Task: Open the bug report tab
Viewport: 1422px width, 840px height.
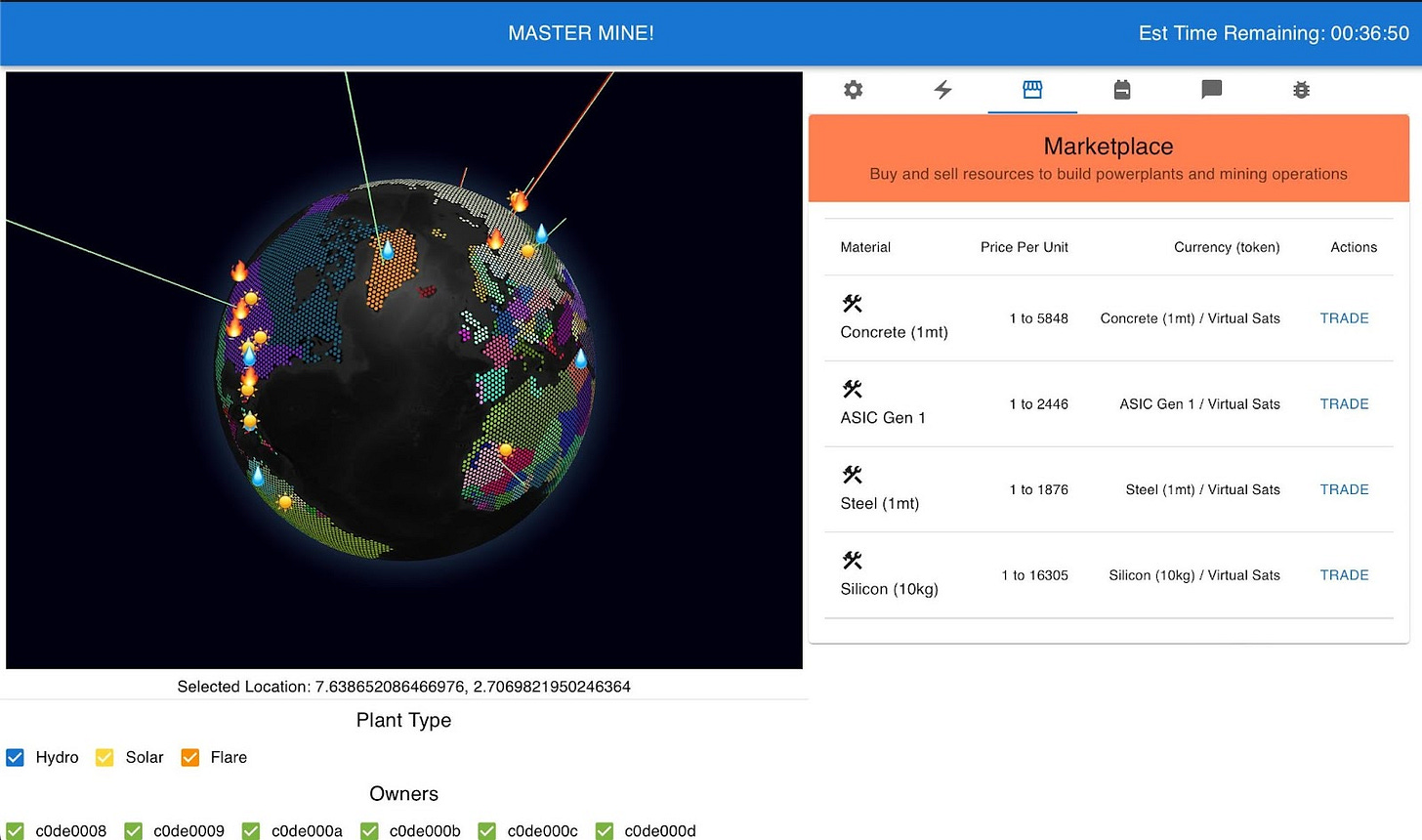Action: tap(1301, 90)
